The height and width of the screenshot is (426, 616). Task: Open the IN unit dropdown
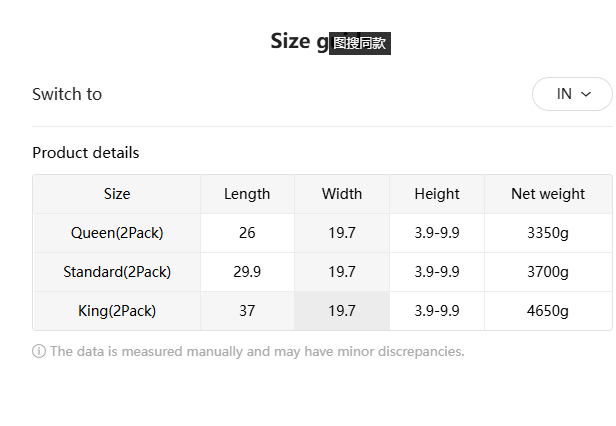tap(572, 94)
